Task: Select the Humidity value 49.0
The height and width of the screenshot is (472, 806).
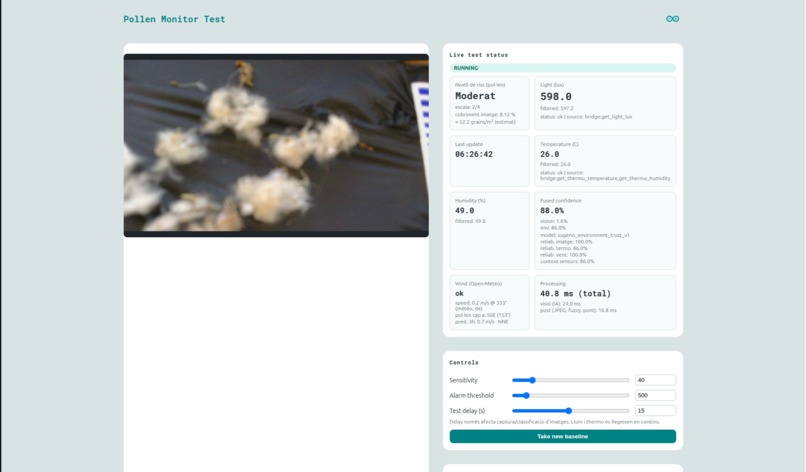Action: (x=465, y=210)
